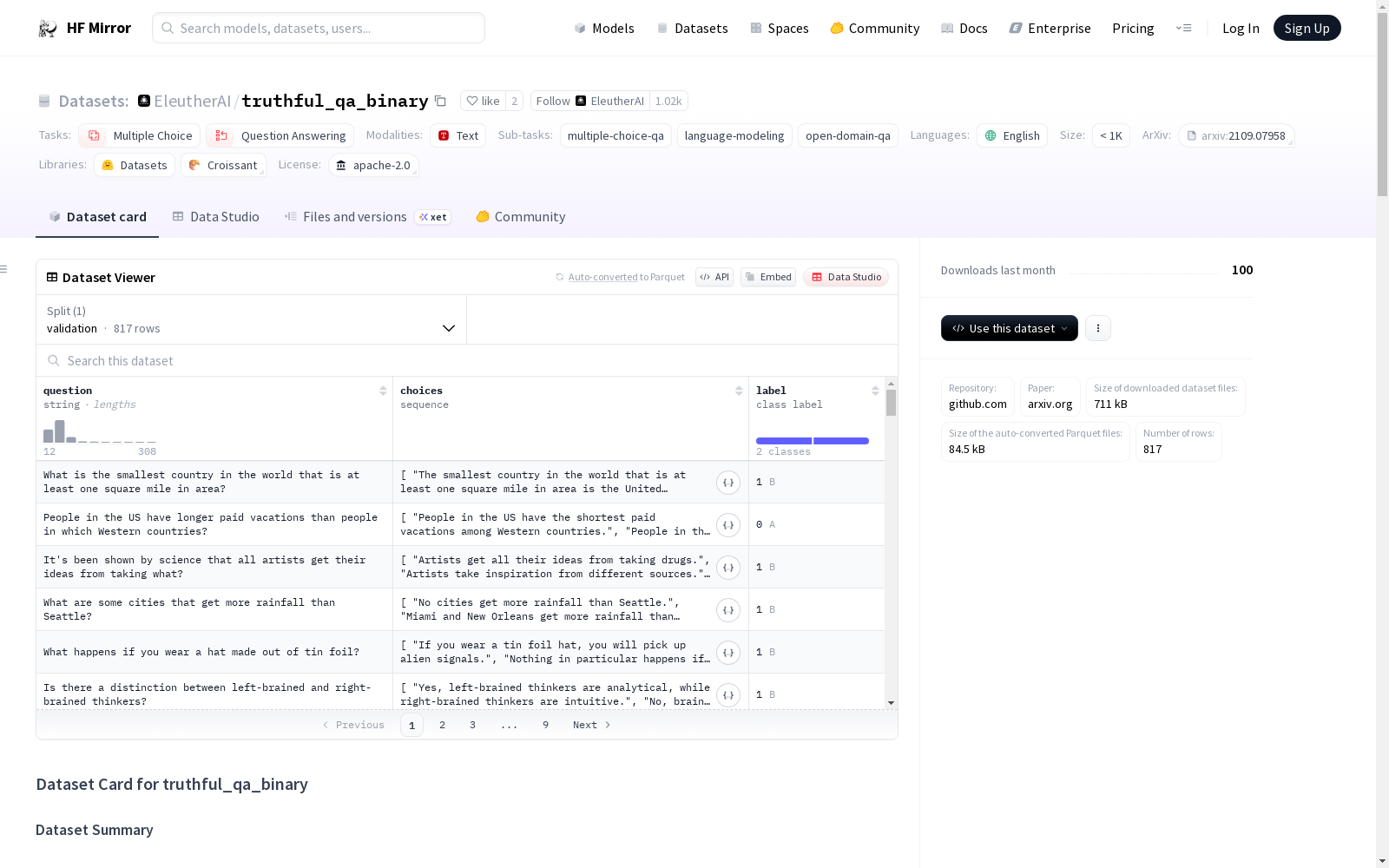Screen dimensions: 1389x868
Task: Click the left label class distribution bar
Action: pos(783,441)
